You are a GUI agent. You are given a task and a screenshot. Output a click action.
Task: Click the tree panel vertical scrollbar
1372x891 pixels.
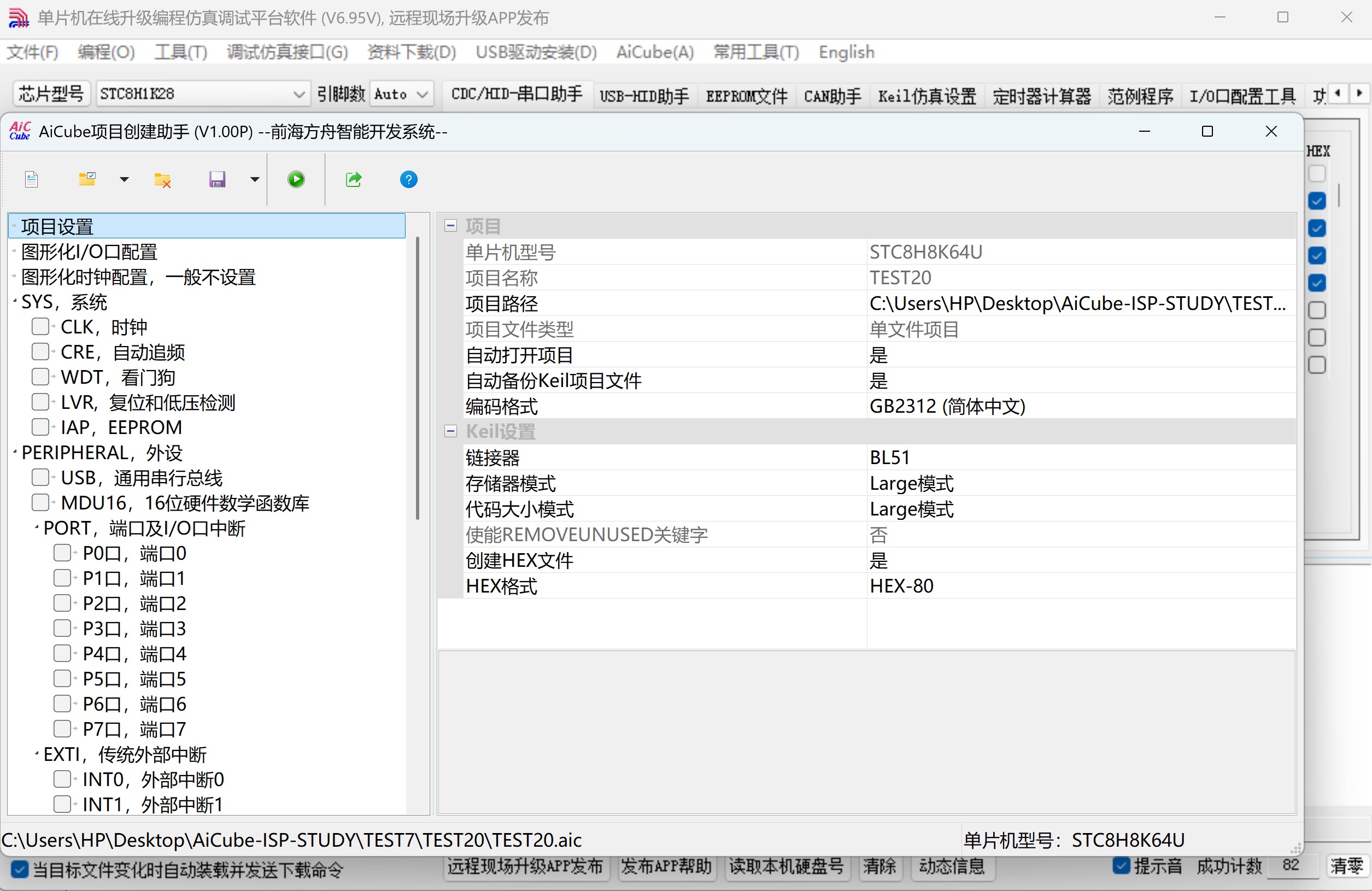[x=418, y=378]
